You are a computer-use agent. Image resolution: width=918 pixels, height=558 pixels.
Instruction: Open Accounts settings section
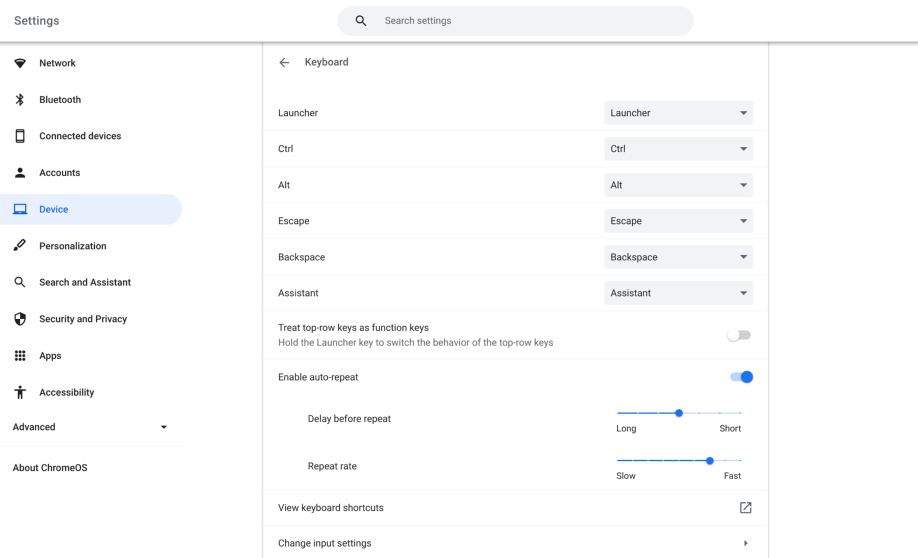click(x=60, y=173)
